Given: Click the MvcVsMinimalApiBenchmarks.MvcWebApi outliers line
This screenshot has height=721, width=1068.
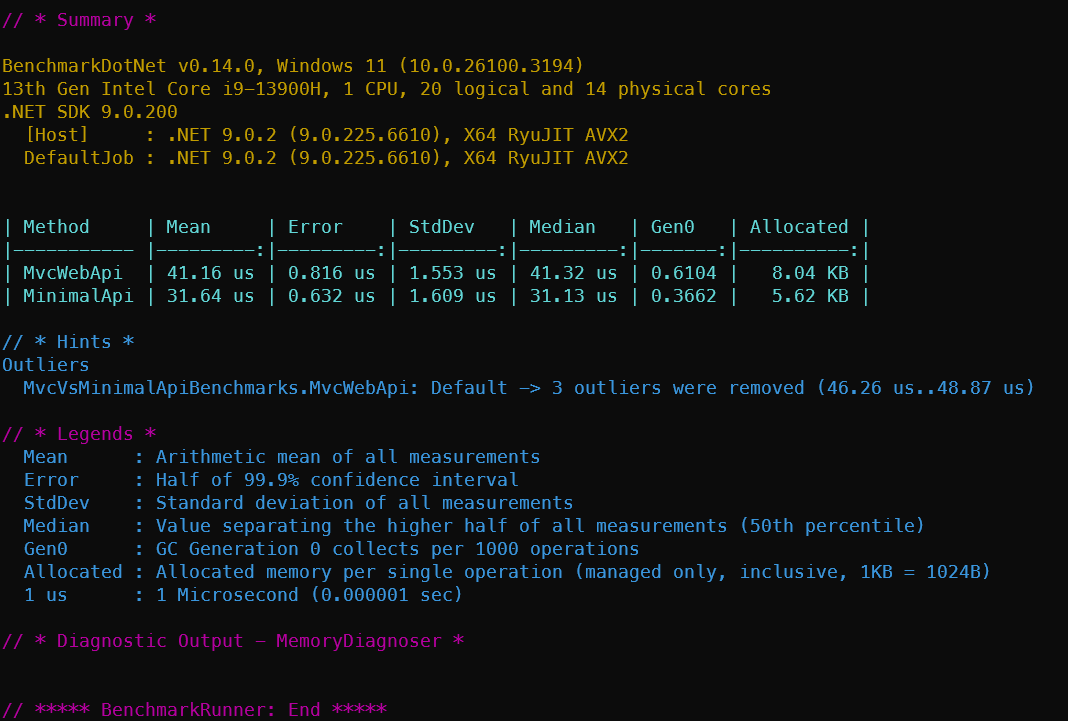Looking at the screenshot, I should [529, 388].
